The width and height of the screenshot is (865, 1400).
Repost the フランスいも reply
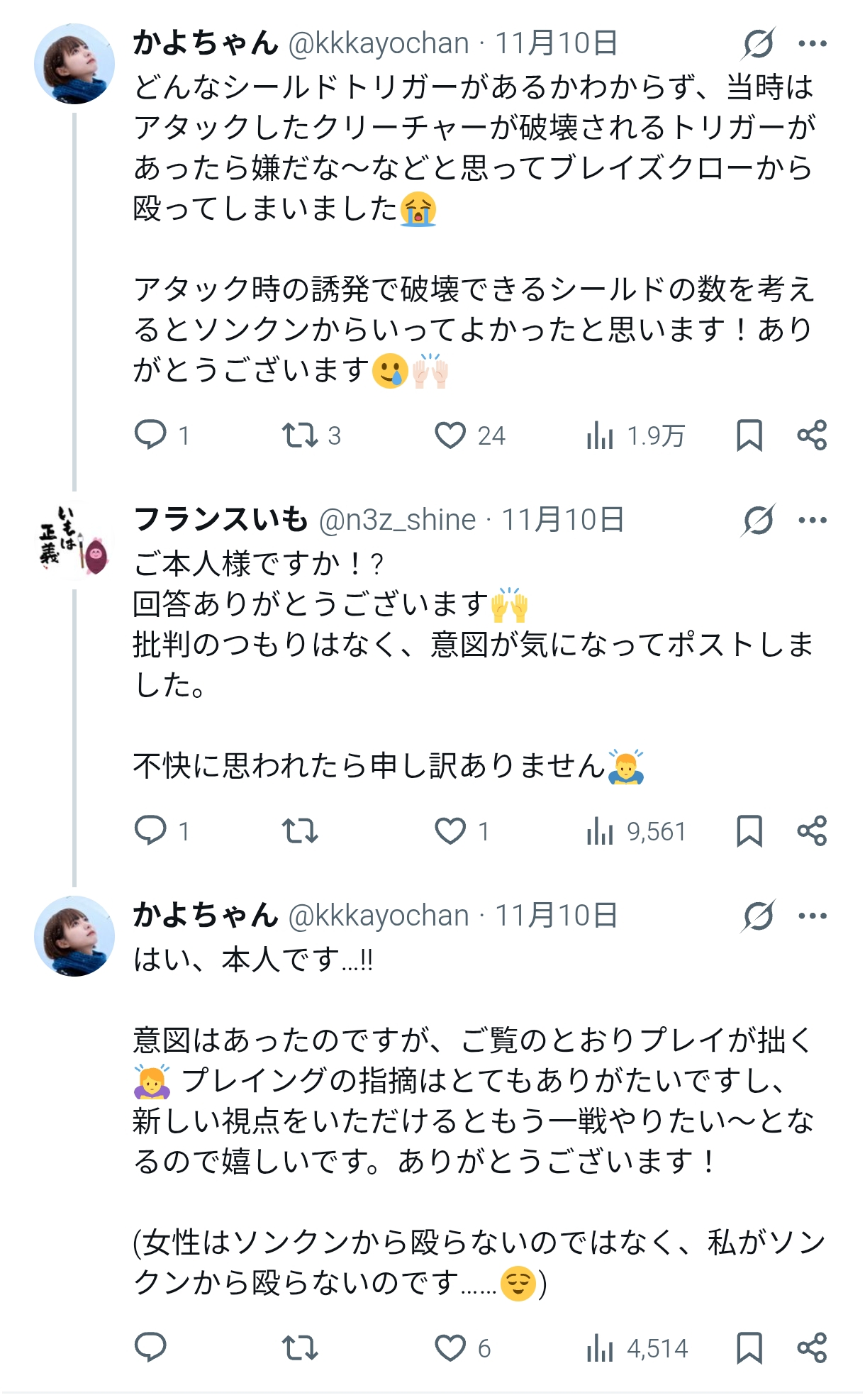pos(300,830)
